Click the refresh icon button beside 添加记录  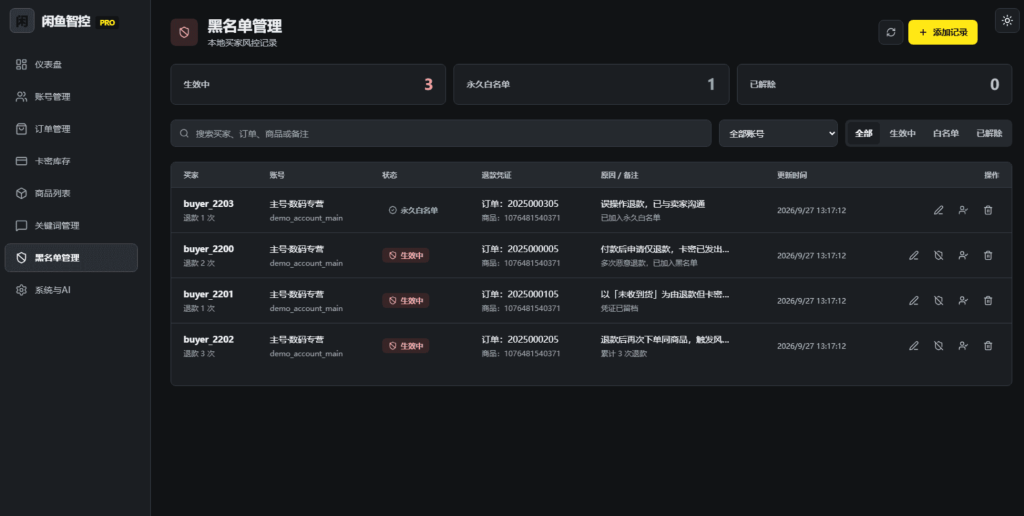891,32
